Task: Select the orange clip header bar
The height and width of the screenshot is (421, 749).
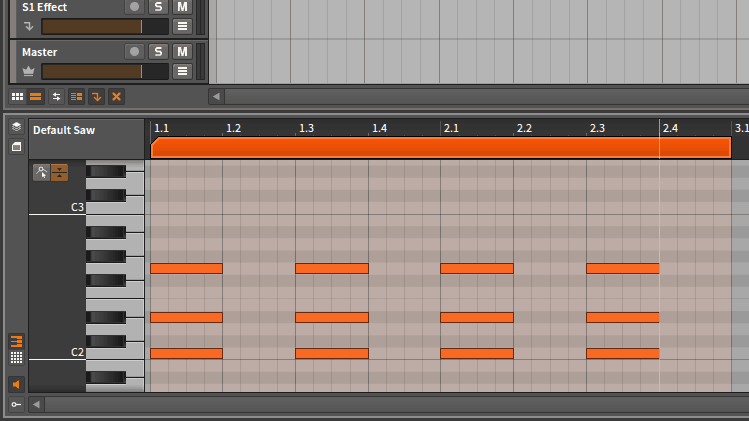Action: [441, 148]
